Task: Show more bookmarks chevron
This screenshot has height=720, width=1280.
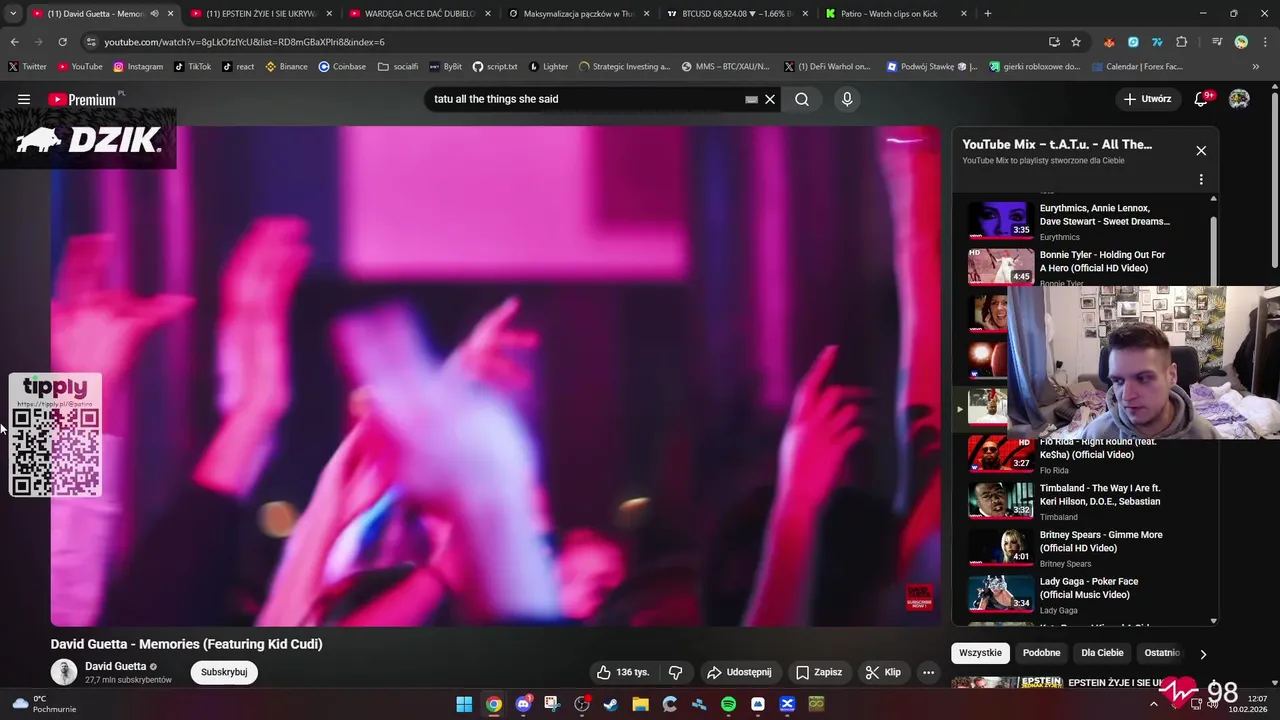Action: 1256,67
